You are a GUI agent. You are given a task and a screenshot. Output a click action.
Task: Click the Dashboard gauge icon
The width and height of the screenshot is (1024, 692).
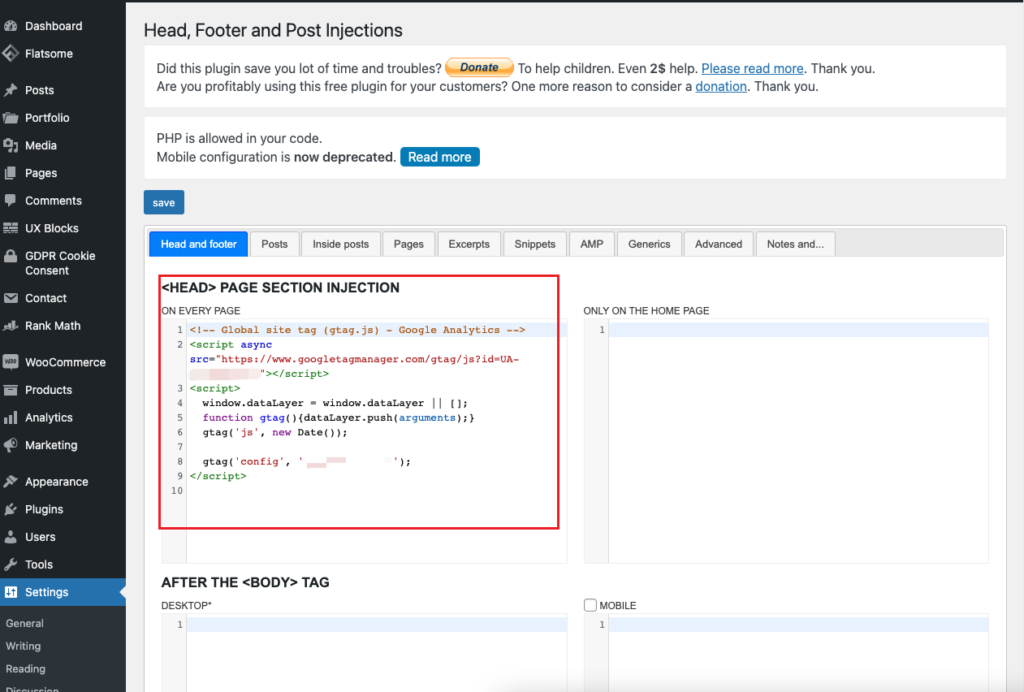click(10, 26)
